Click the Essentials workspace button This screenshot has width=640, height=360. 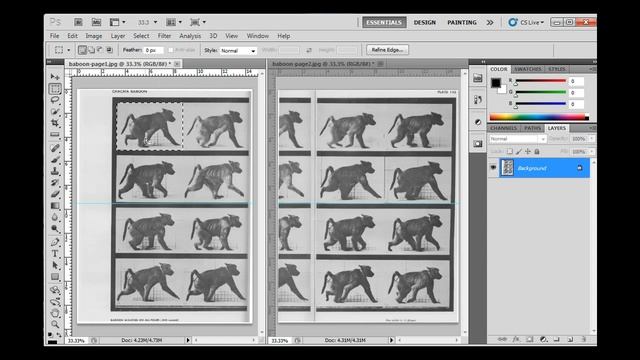pos(384,22)
